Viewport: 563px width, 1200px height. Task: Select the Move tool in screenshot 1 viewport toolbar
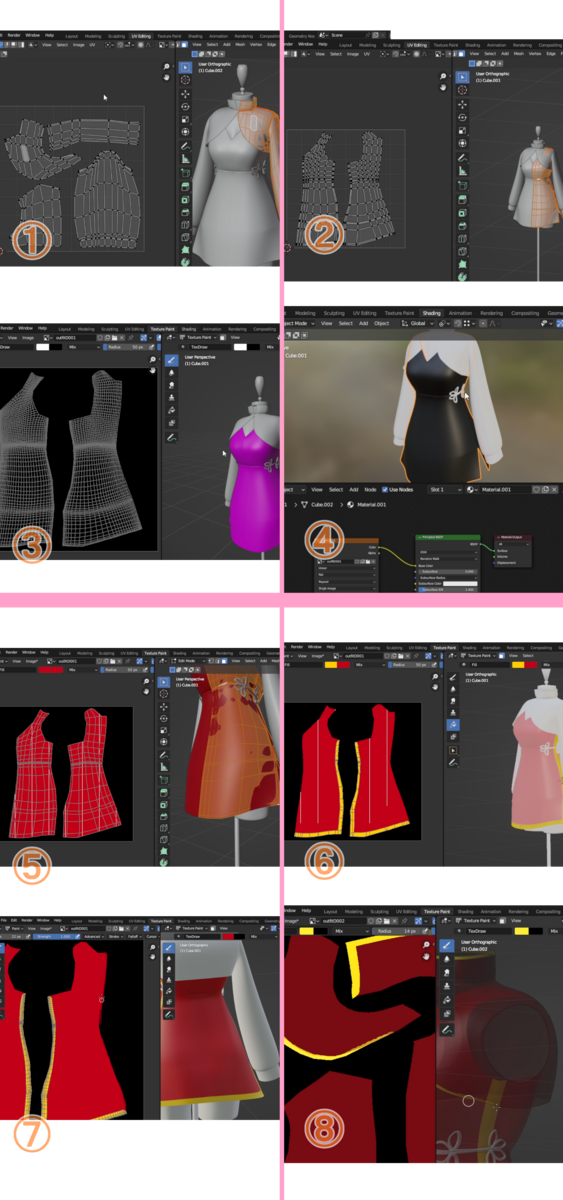pos(185,94)
